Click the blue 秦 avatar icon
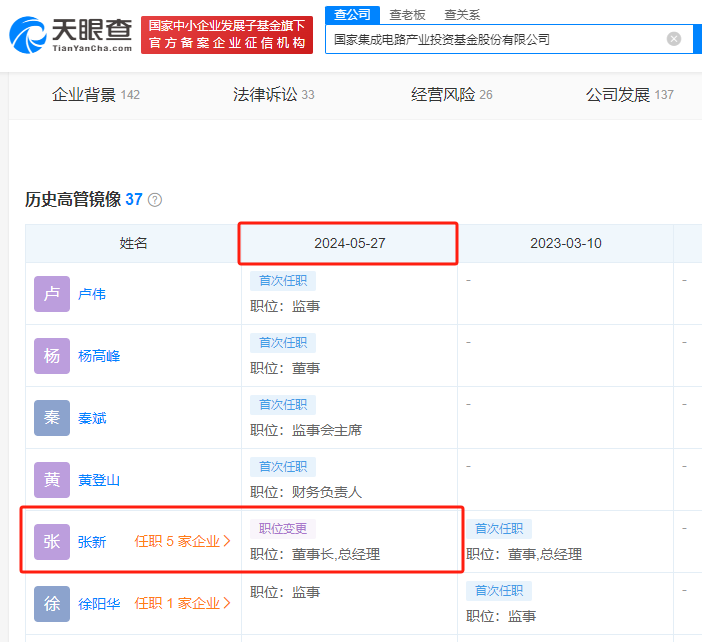The height and width of the screenshot is (642, 702). coord(52,418)
